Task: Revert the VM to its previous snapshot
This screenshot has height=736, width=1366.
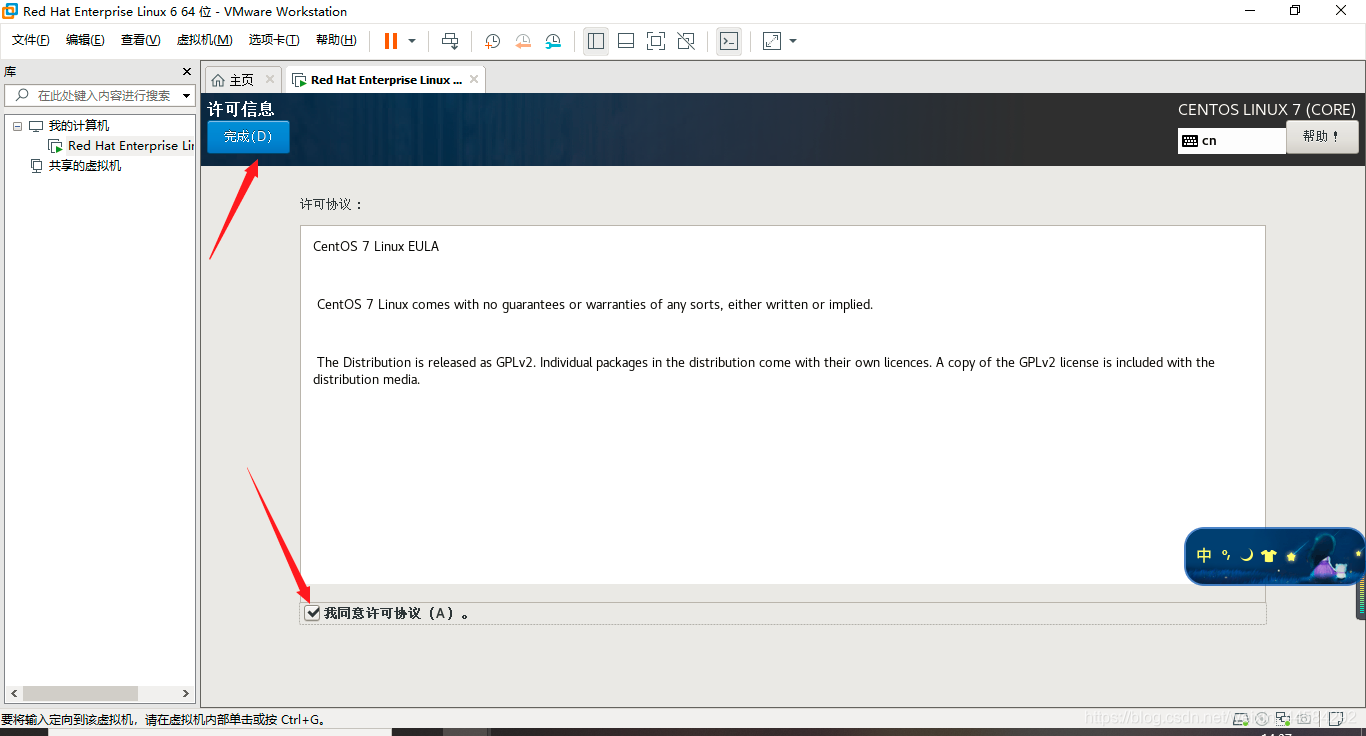Action: point(523,41)
